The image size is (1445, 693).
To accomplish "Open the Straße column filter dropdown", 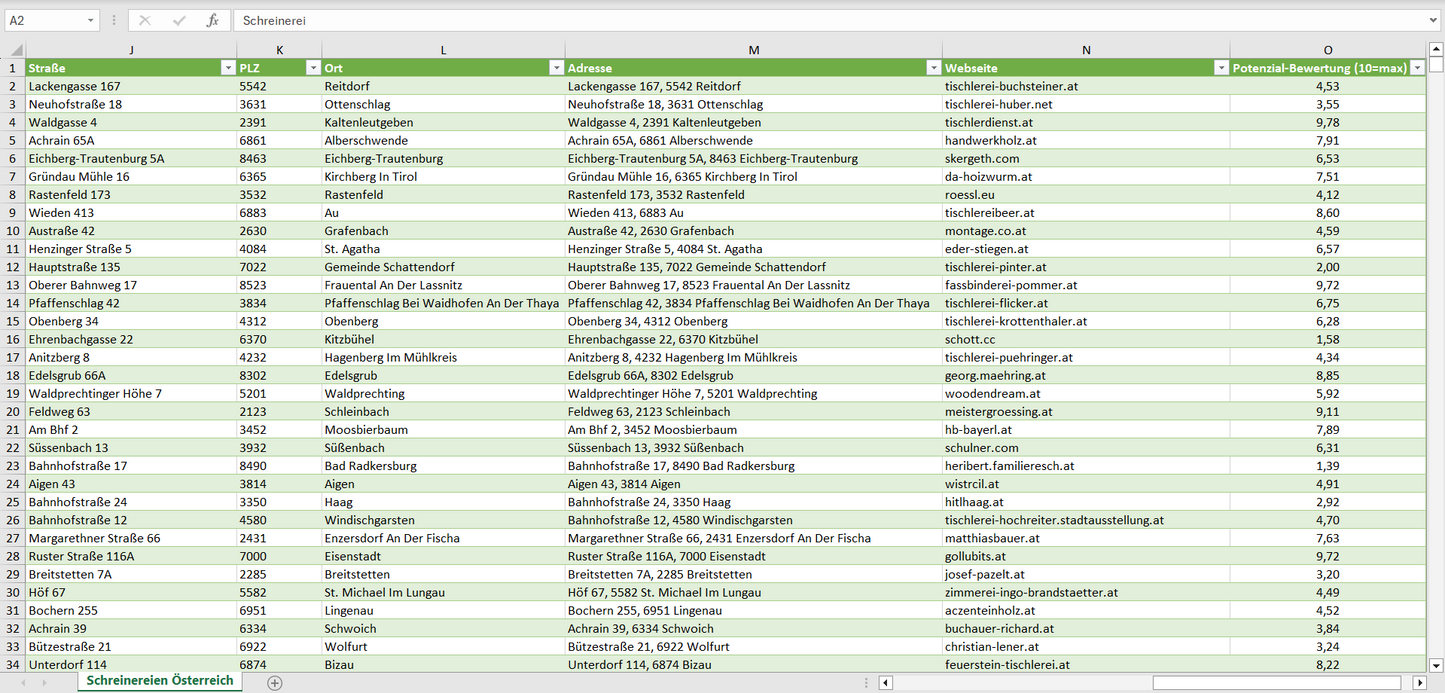I will point(226,68).
